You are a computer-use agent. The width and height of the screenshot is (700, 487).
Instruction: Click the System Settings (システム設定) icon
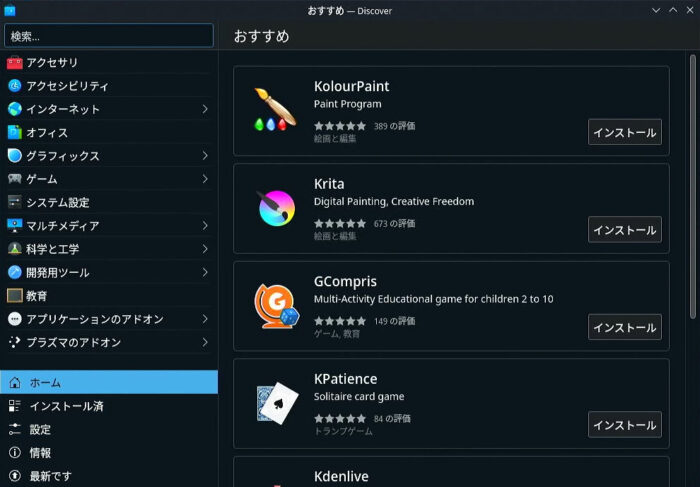click(x=14, y=202)
